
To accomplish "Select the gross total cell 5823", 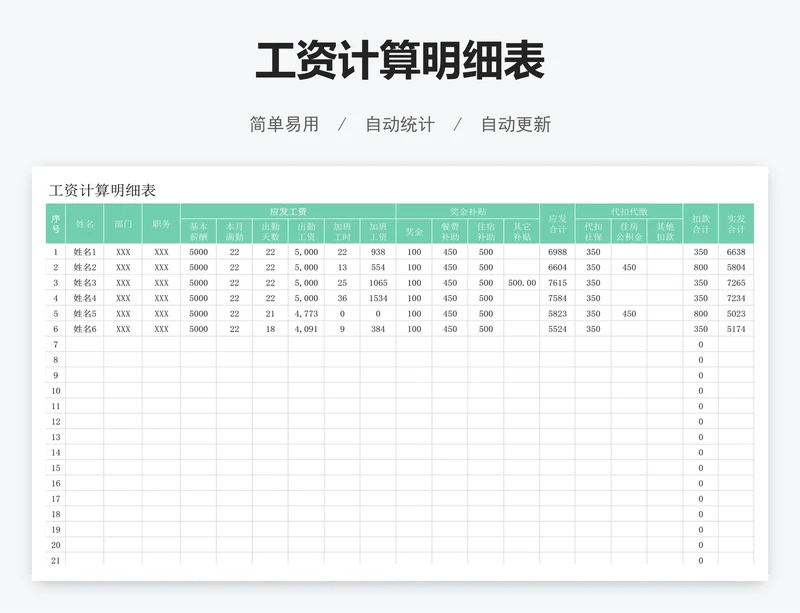I will 558,313.
